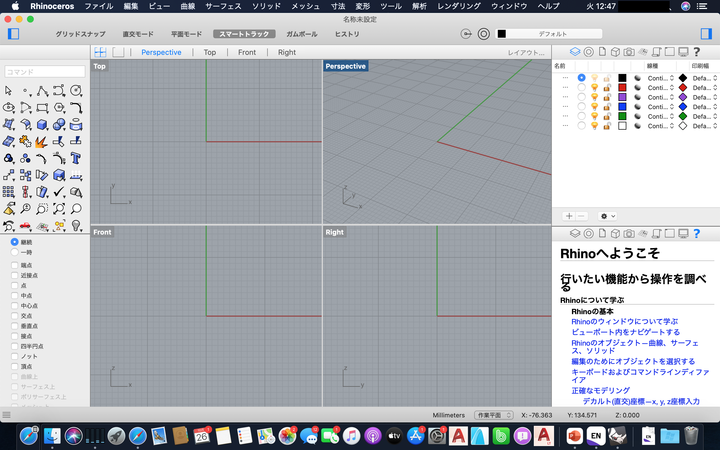
Task: Open print width dropdown for green layer
Action: point(705,116)
